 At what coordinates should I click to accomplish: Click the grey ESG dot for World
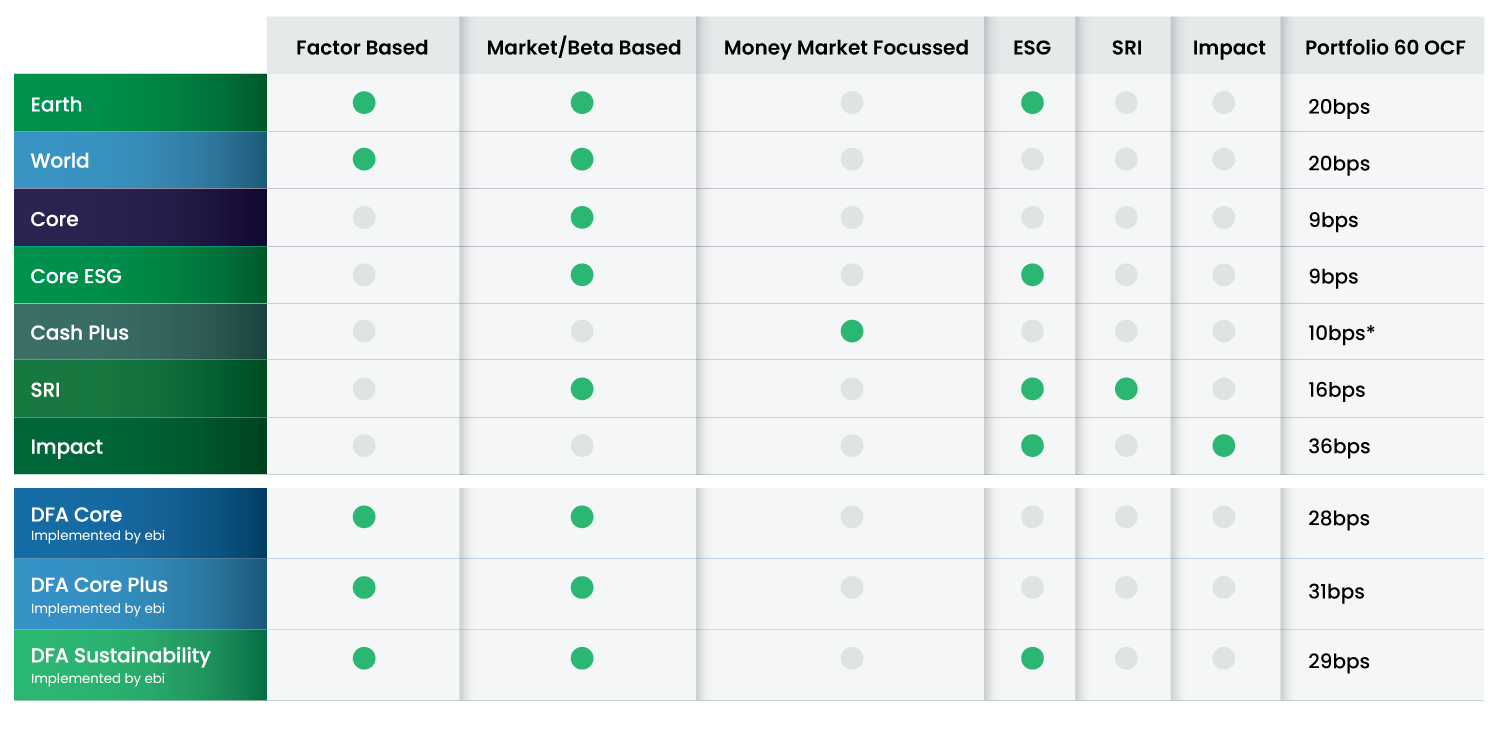pyautogui.click(x=1032, y=159)
